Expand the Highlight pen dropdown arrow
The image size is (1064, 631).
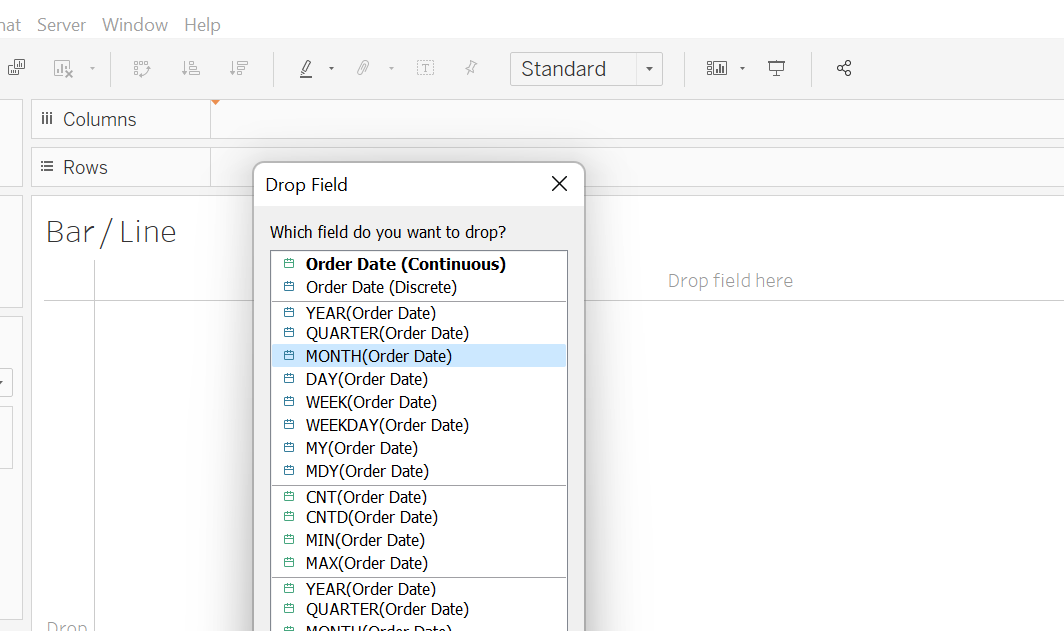point(331,68)
